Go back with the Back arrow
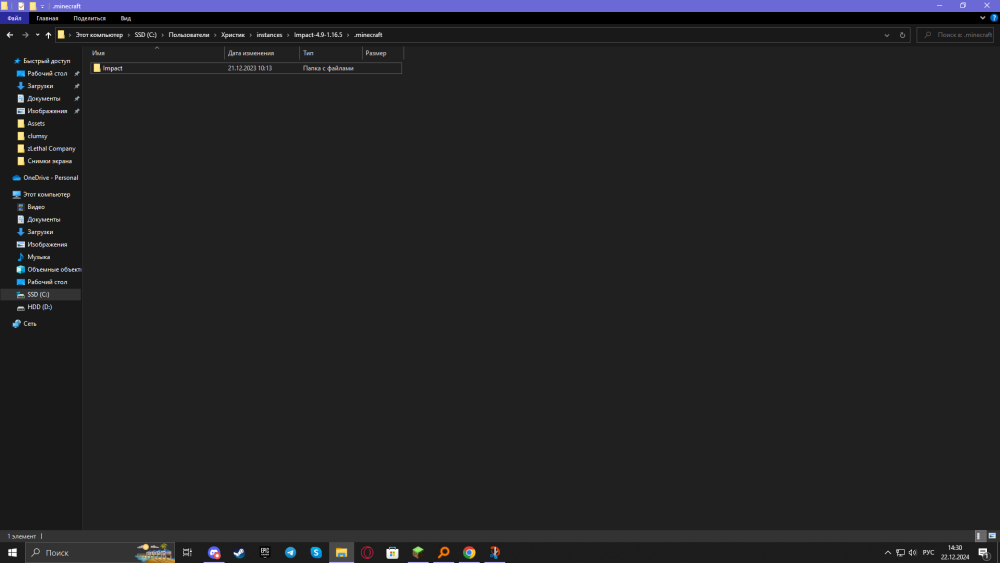Image resolution: width=1000 pixels, height=563 pixels. pyautogui.click(x=10, y=35)
